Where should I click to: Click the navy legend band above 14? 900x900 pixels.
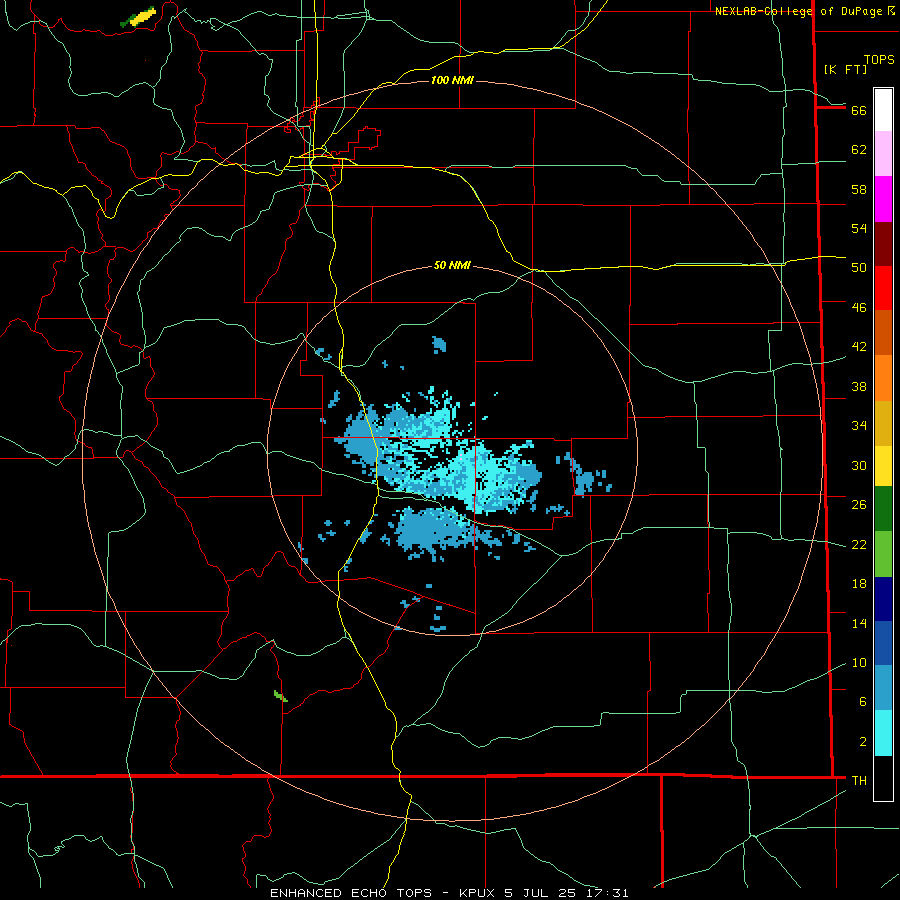click(883, 599)
